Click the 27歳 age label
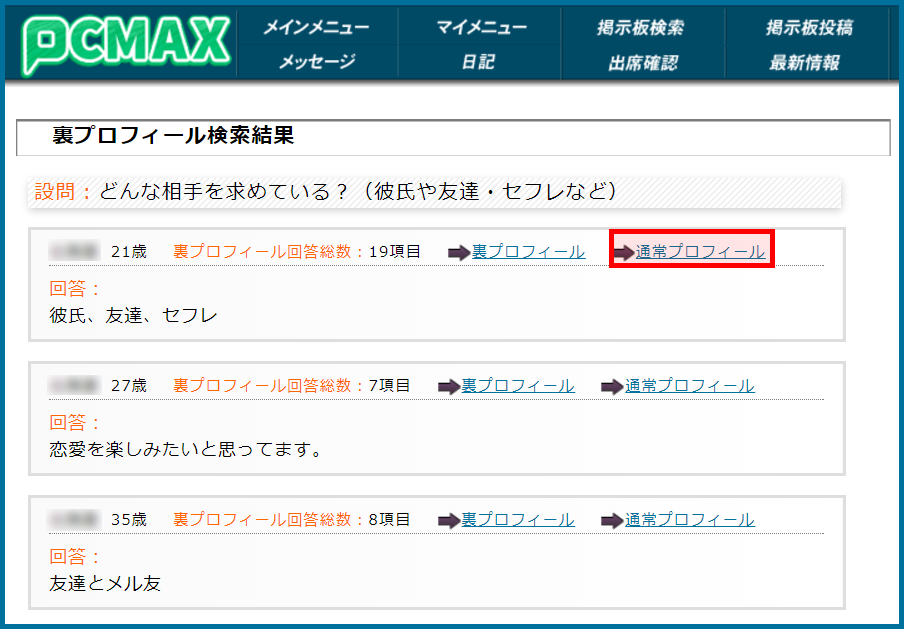 (x=129, y=385)
